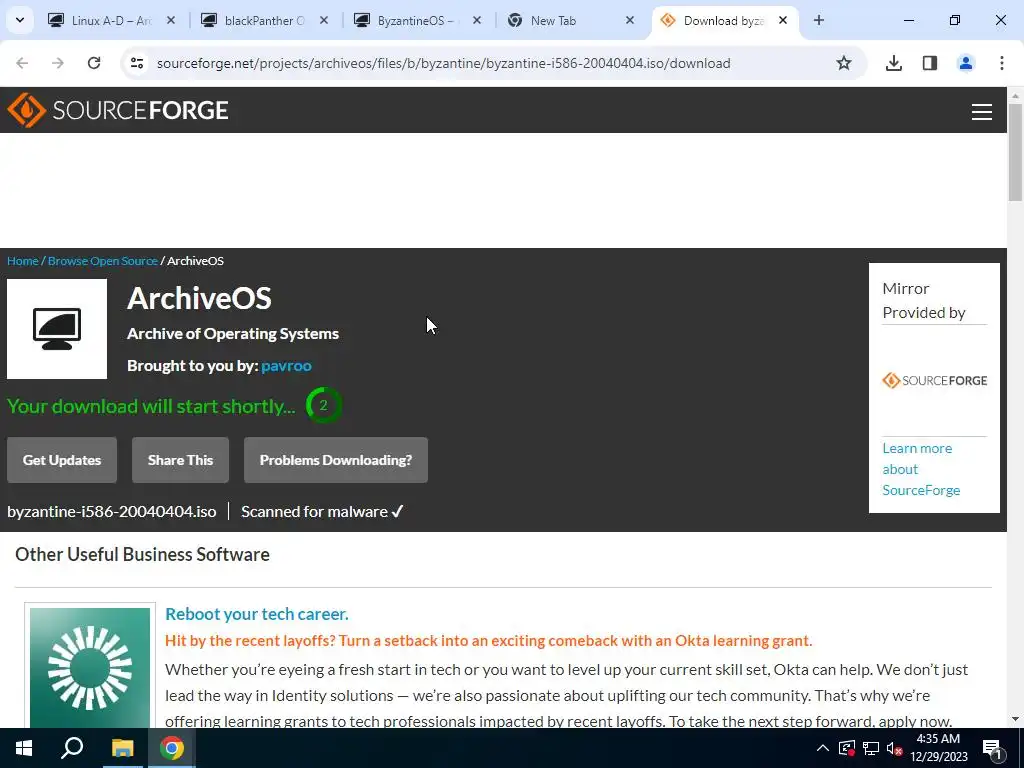Screen dimensions: 1024x768
Task: Open the taskbar clock showing 4:35 AM
Action: coord(938,748)
